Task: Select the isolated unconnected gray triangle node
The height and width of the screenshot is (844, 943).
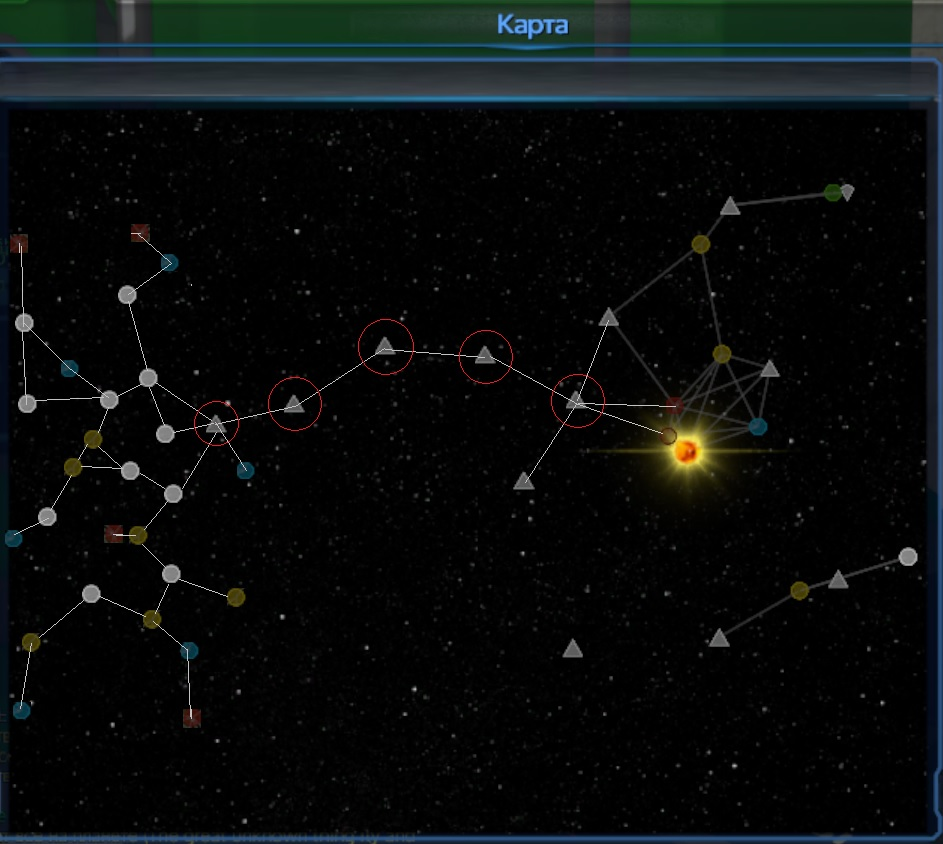Action: coord(572,650)
